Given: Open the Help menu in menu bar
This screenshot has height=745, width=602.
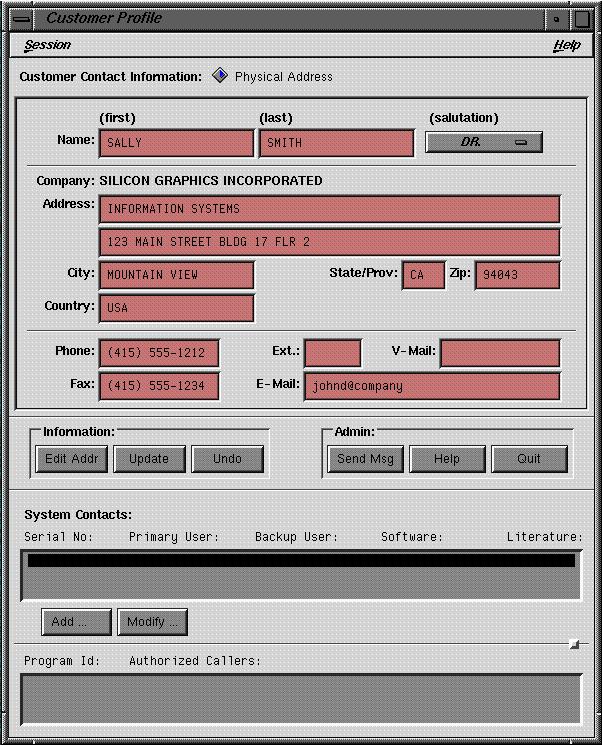Looking at the screenshot, I should (x=566, y=45).
